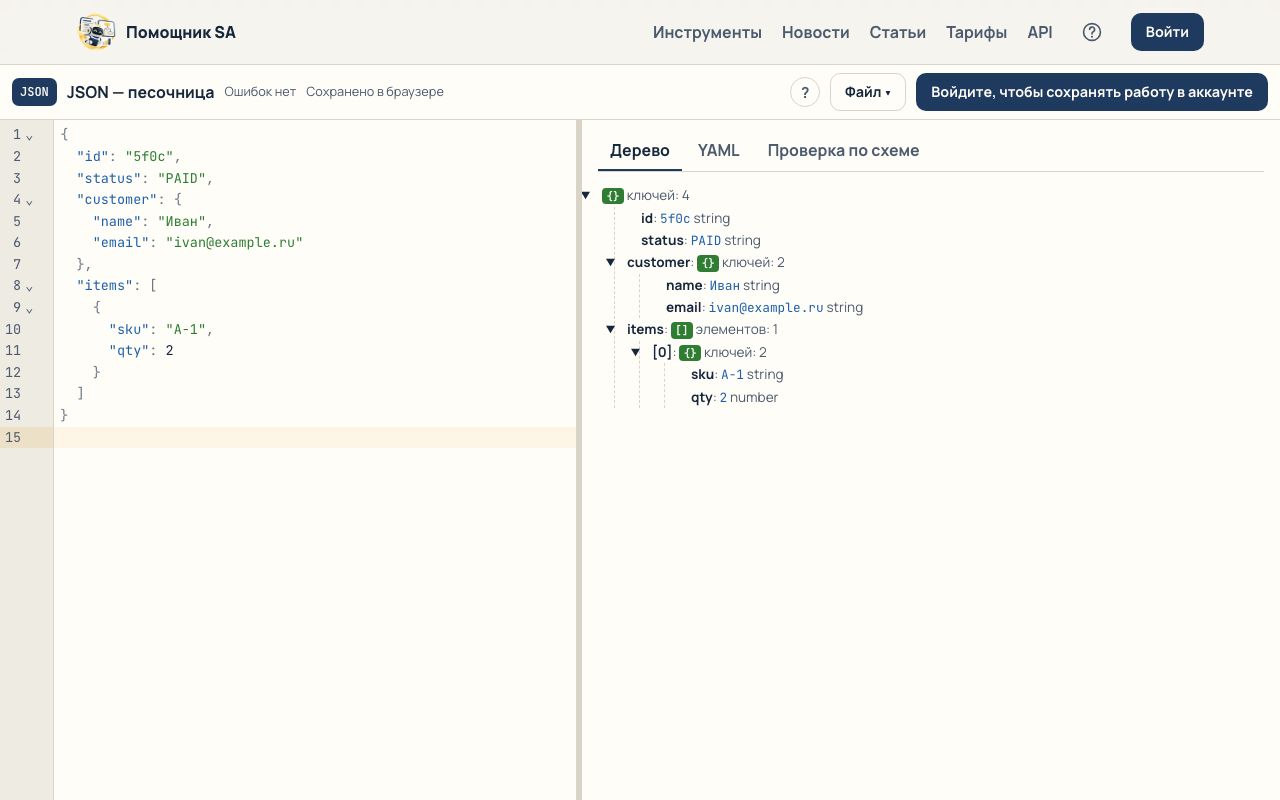Click the items array brackets badge

pyautogui.click(x=682, y=330)
